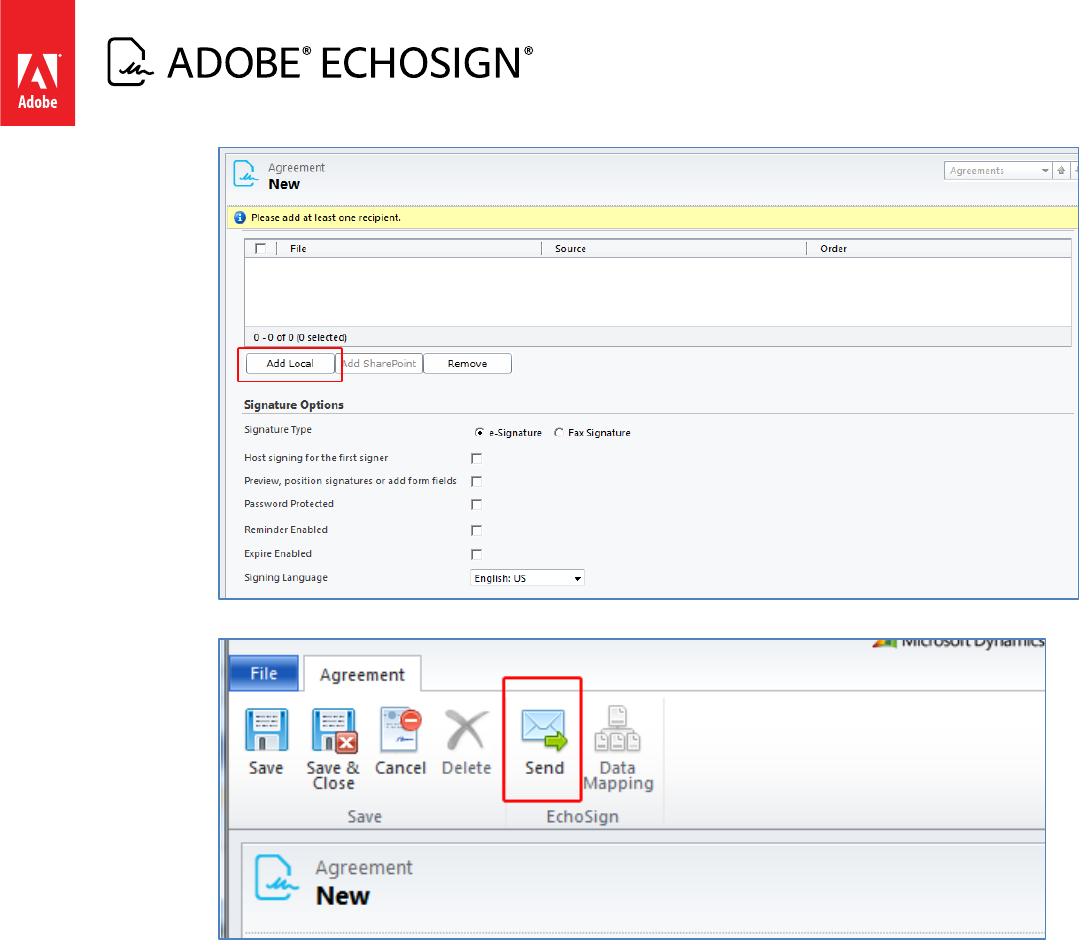
Task: Click the Signature Type label
Action: 278,429
